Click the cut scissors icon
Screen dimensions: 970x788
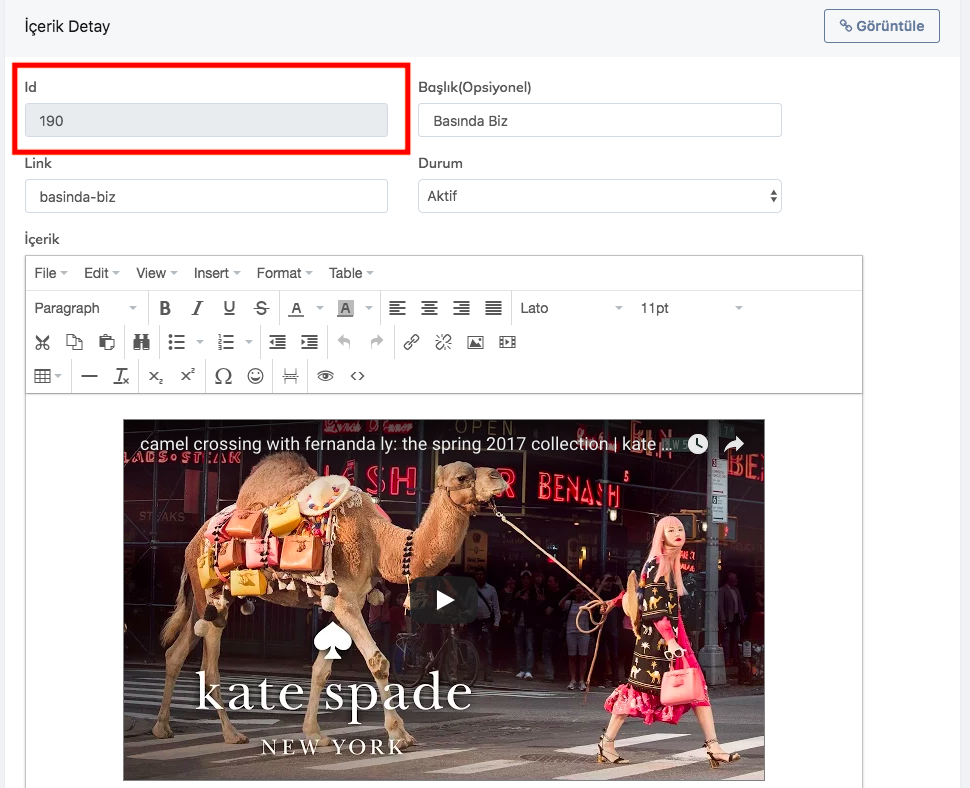pos(42,342)
